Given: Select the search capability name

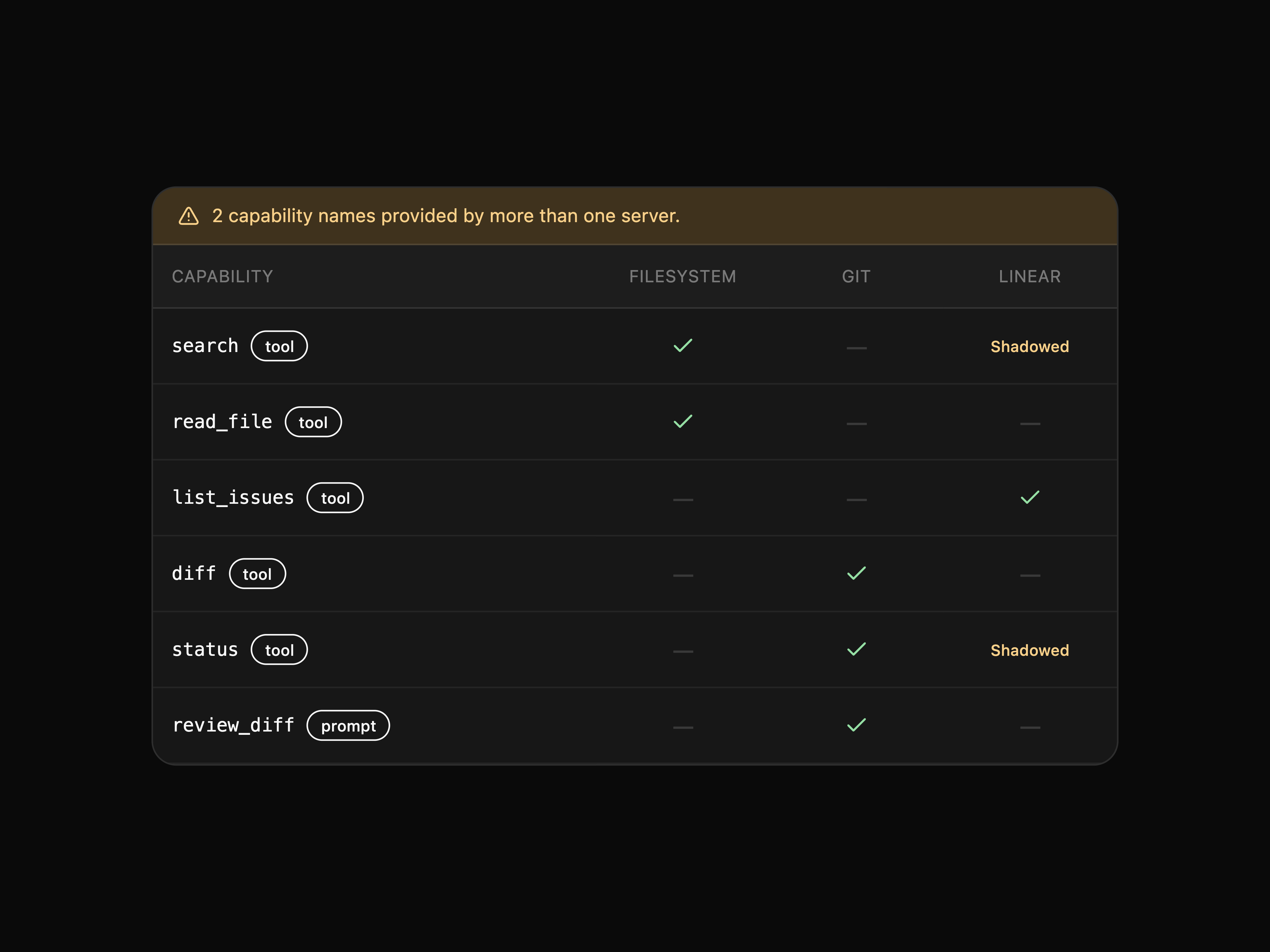Looking at the screenshot, I should point(205,346).
